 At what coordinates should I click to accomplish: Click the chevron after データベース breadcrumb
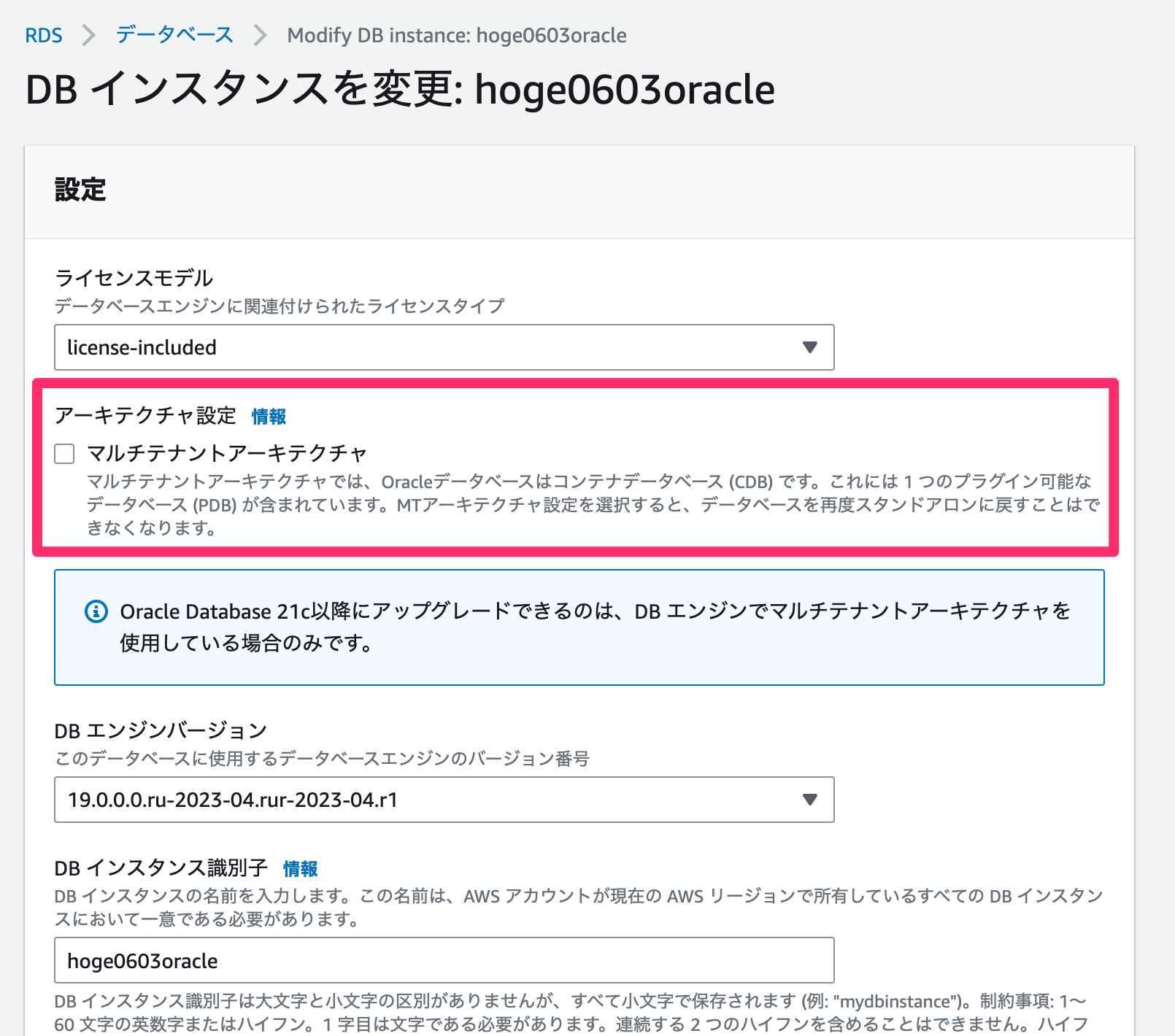tap(259, 34)
